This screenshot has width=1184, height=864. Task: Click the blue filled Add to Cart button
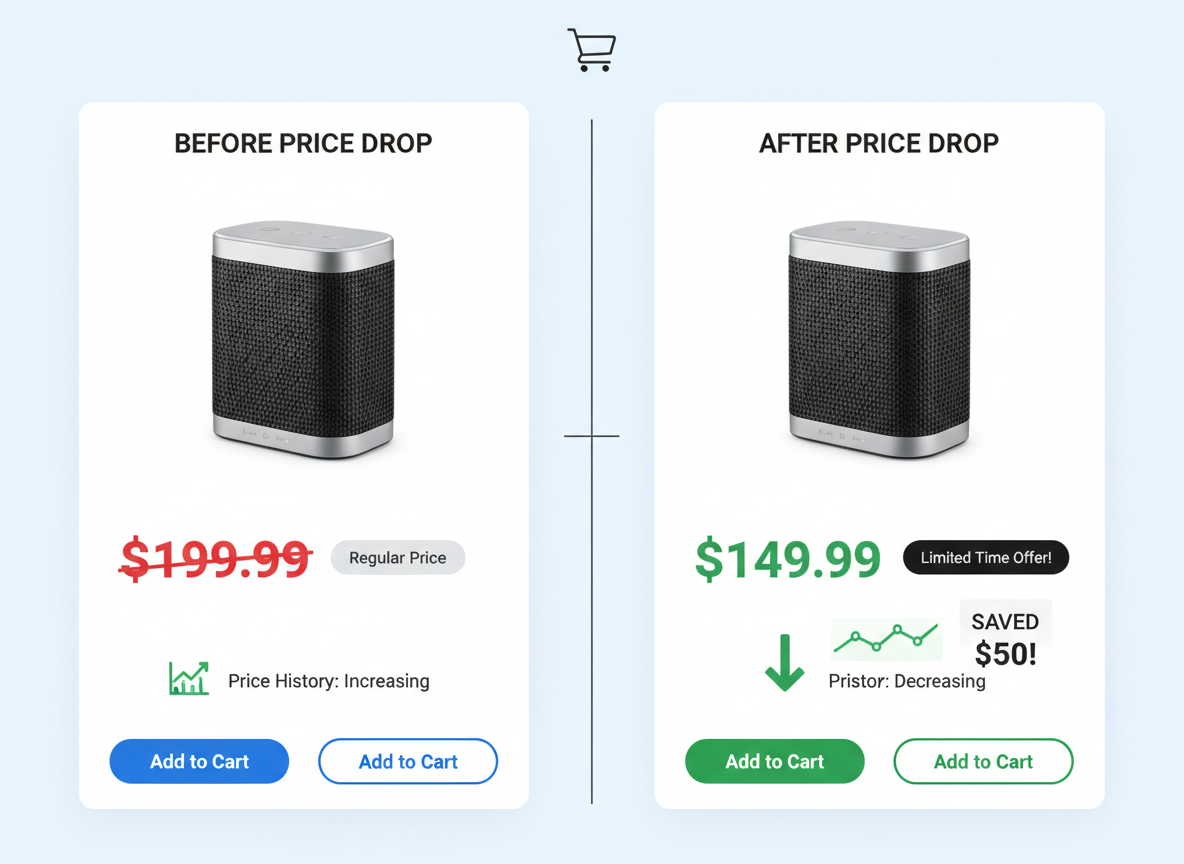click(198, 761)
